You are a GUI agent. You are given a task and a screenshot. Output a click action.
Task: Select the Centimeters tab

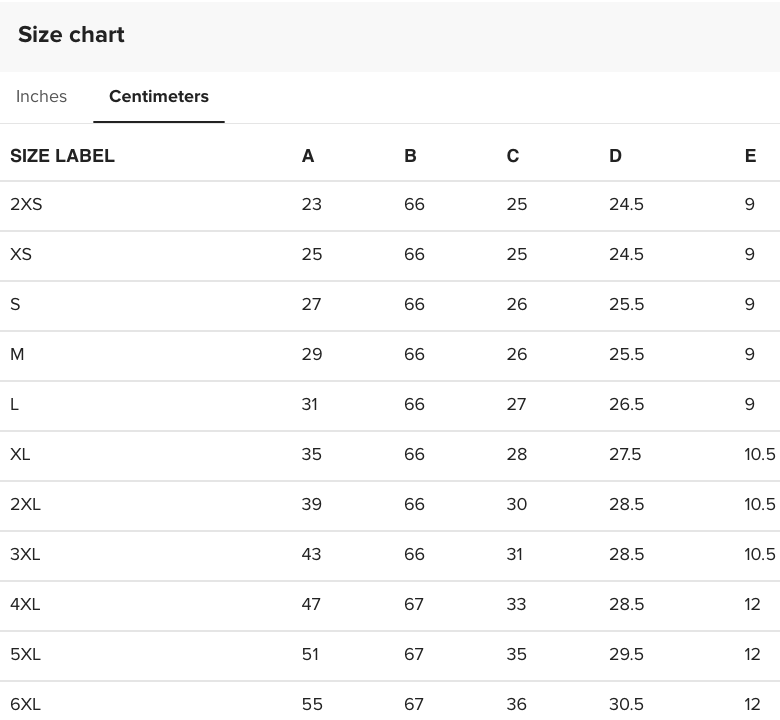click(159, 97)
